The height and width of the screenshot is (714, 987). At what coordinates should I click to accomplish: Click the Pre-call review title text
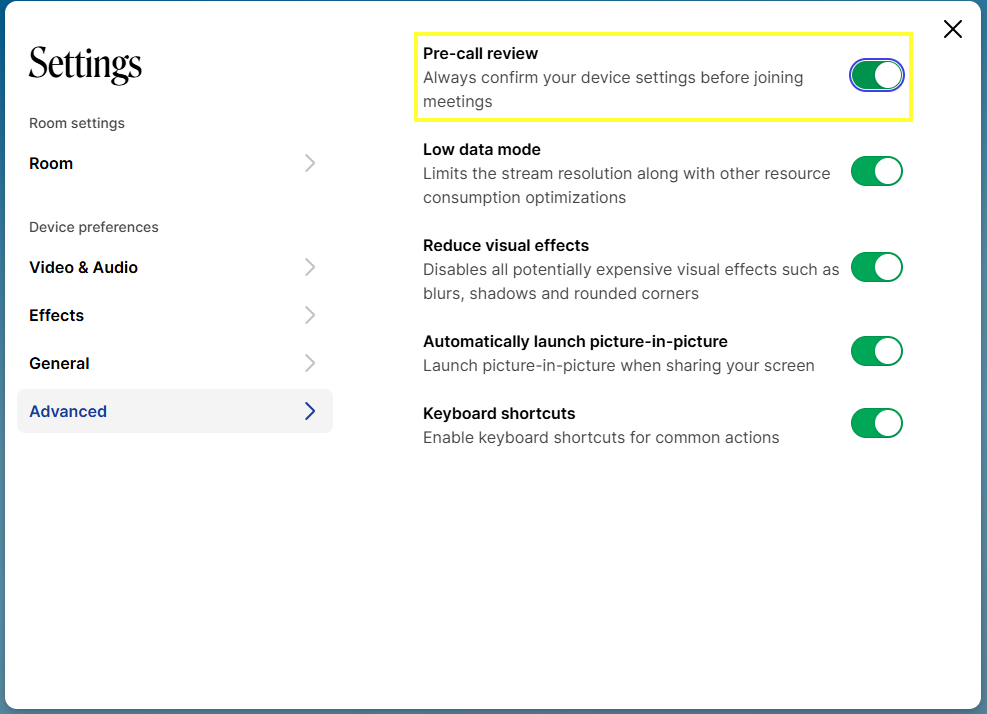tap(480, 54)
